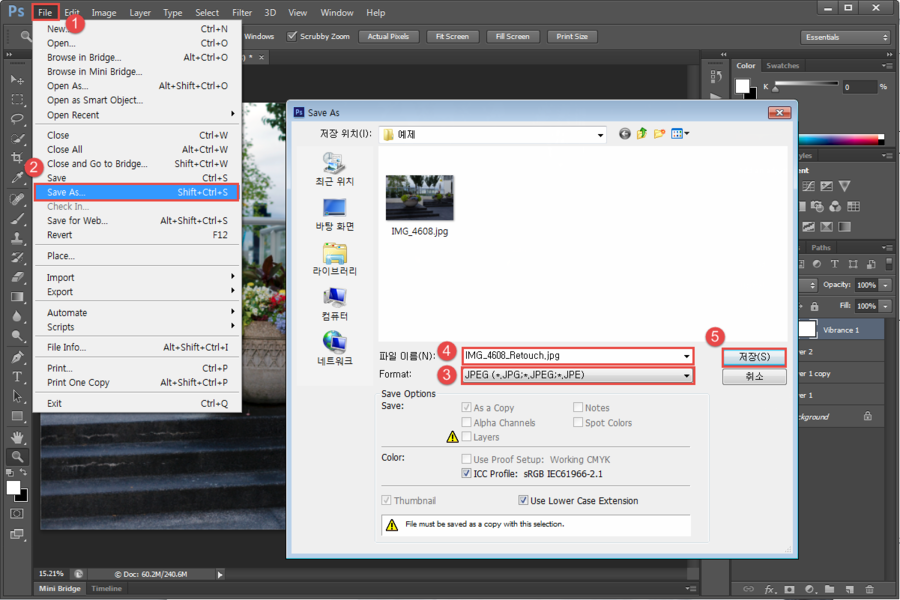Open 파일 이름 filename dropdown arrow
The height and width of the screenshot is (600, 900).
[x=686, y=356]
